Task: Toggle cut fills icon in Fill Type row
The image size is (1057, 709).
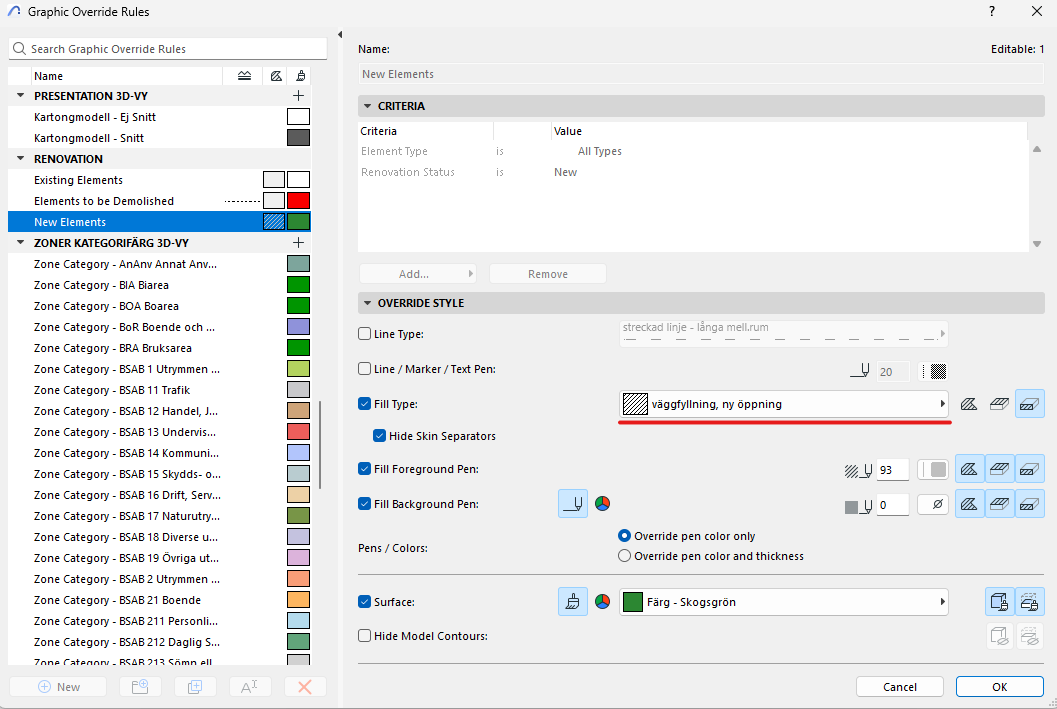Action: [x=1029, y=404]
